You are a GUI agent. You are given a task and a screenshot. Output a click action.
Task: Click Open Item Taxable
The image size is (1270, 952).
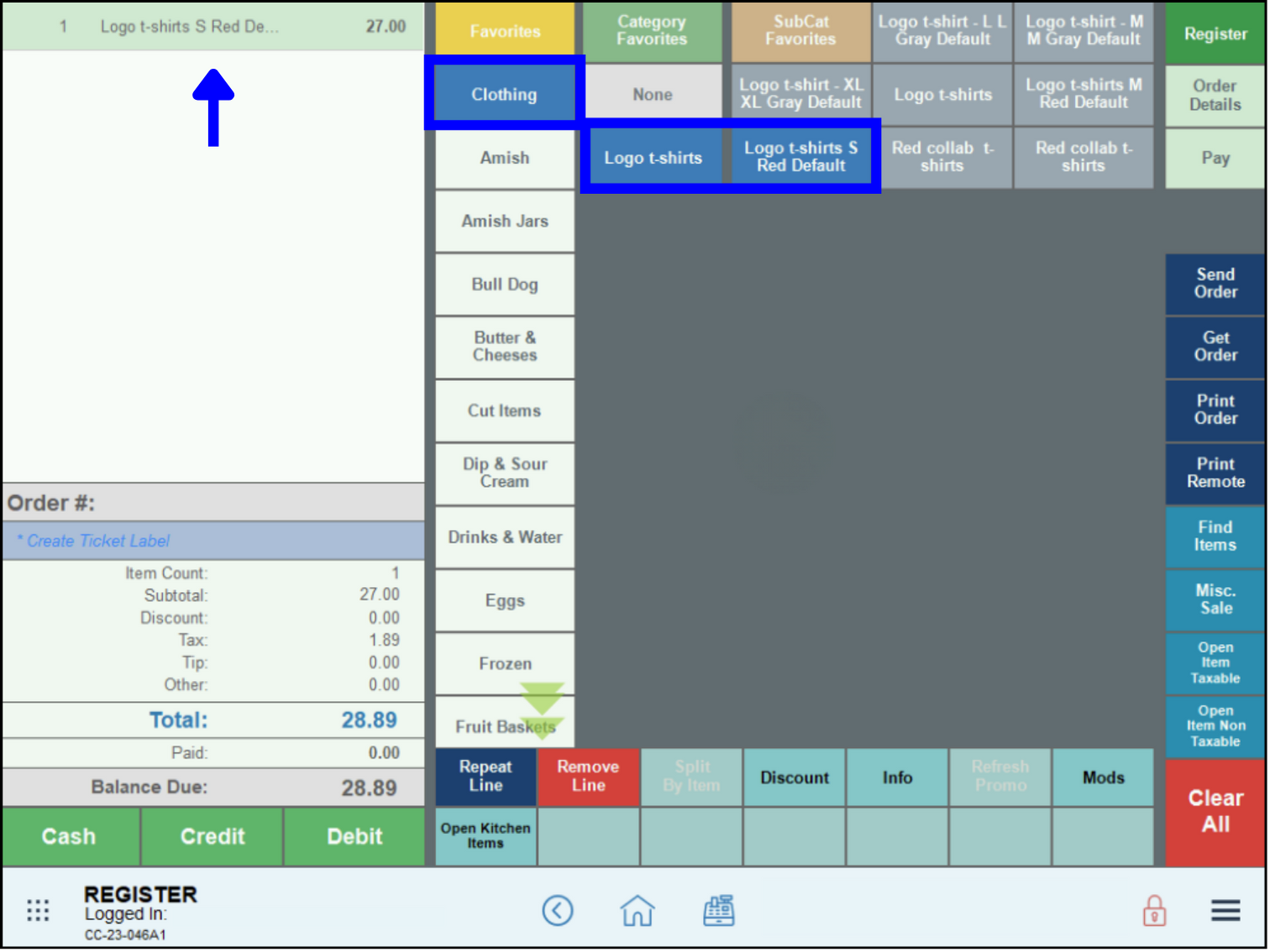(x=1215, y=662)
